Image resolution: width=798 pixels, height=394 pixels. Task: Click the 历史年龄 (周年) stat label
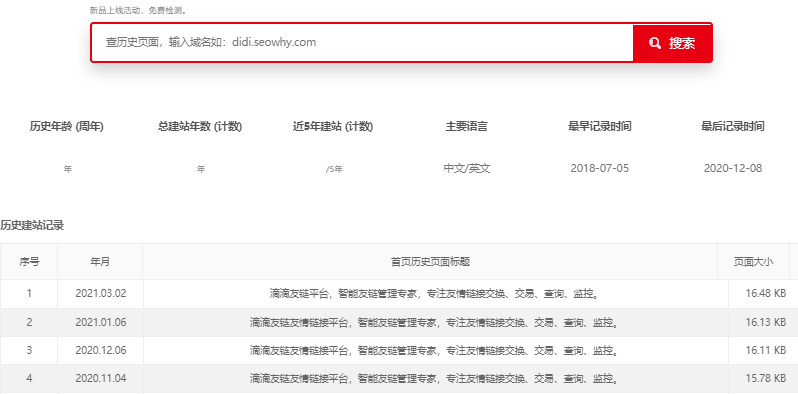(x=67, y=127)
